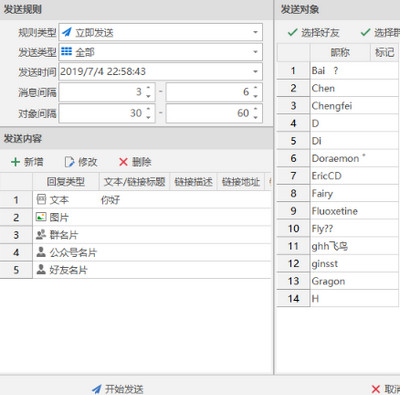
Task: Click the 公众号名片 person icon in row 4
Action: [41, 252]
